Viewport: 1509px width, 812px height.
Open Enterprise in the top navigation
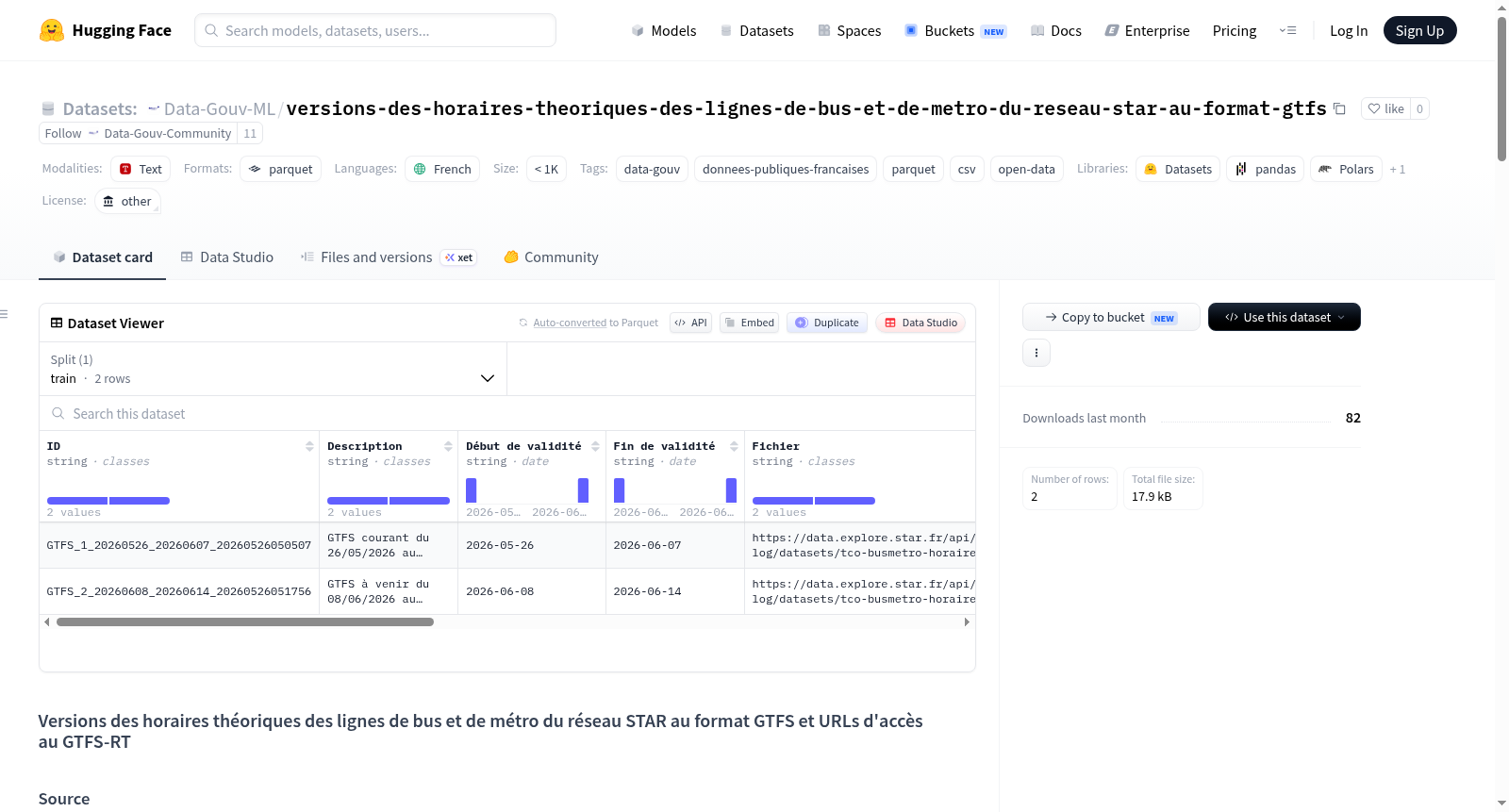[x=1147, y=30]
